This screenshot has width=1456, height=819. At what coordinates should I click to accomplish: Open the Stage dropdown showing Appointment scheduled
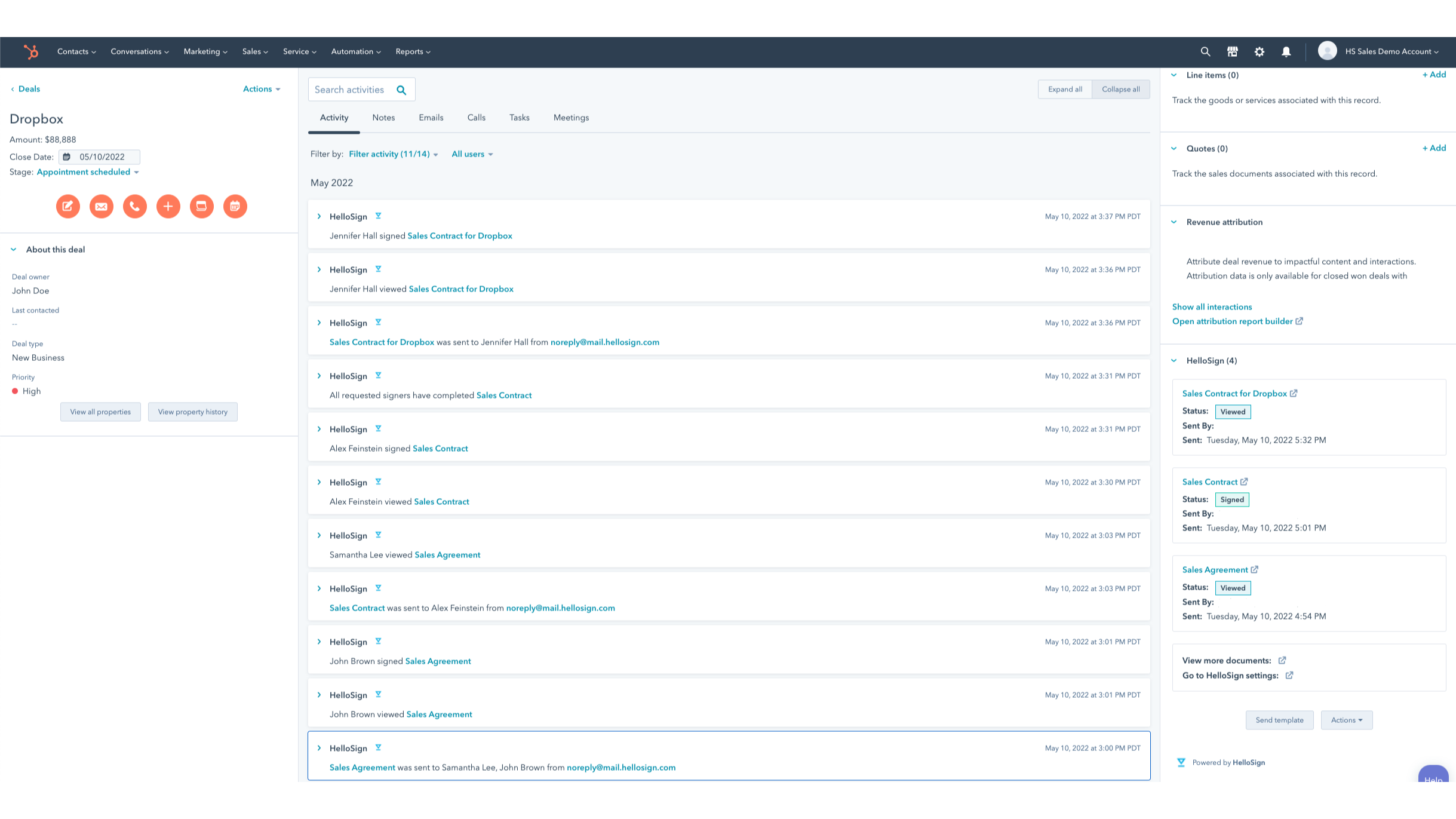point(88,172)
